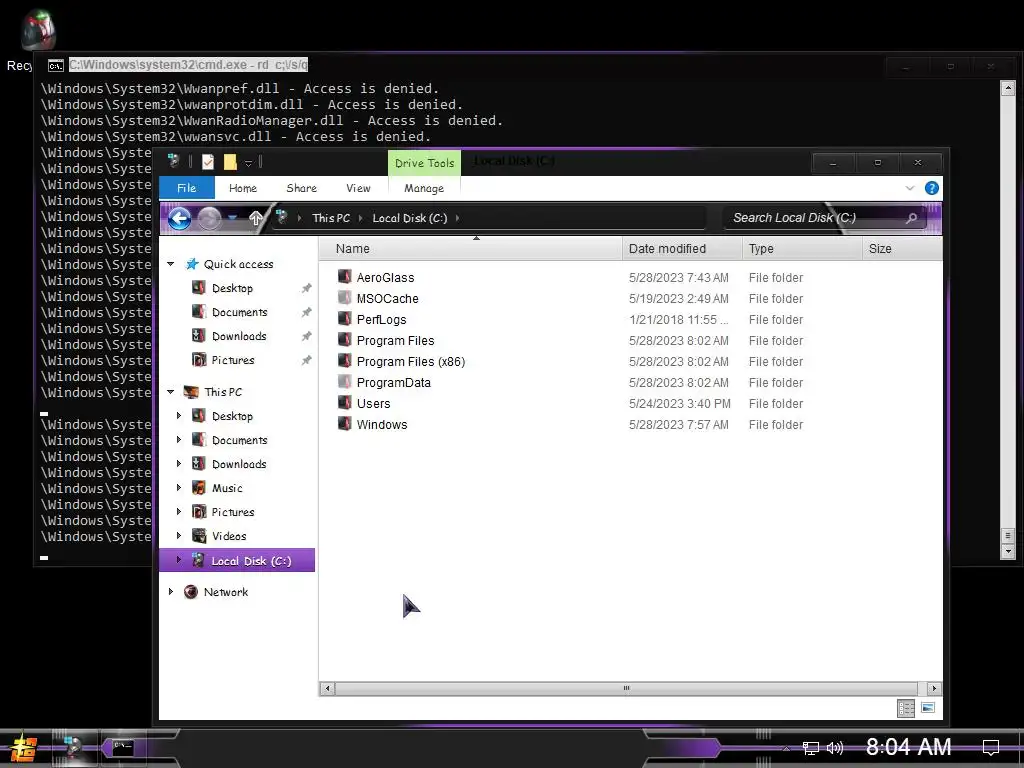Click the New folder quick access icon
1024x768 pixels.
pyautogui.click(x=230, y=162)
